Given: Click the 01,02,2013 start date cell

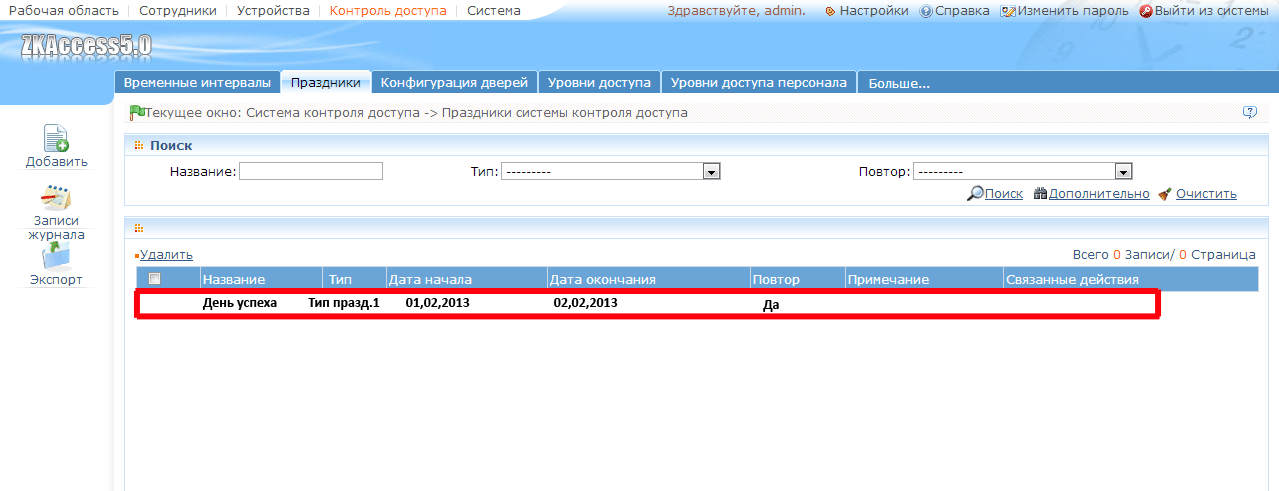Looking at the screenshot, I should [x=438, y=303].
